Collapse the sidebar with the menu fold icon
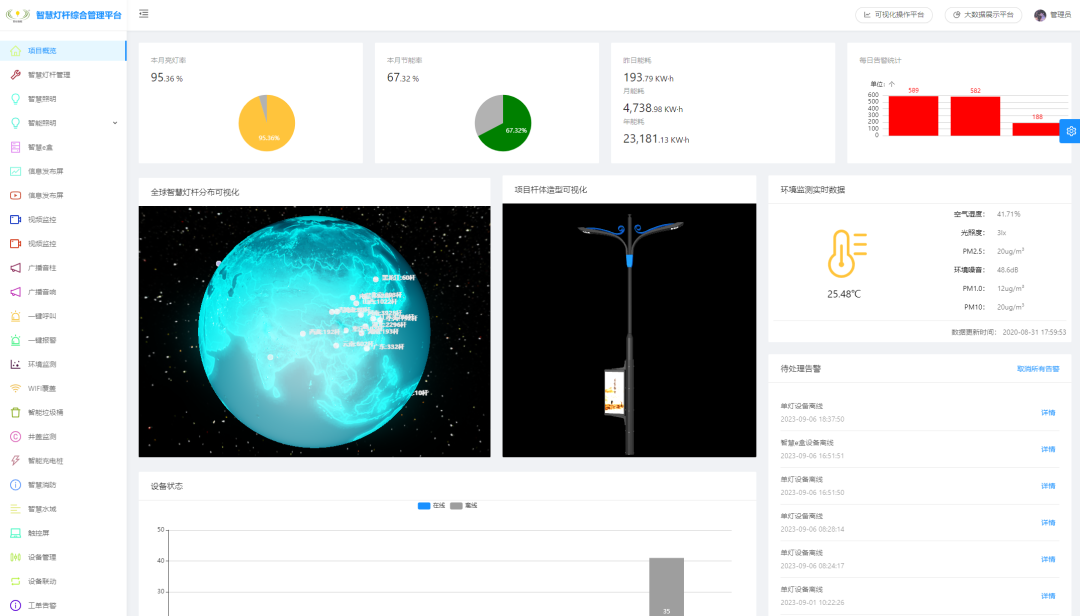The height and width of the screenshot is (616, 1080). pos(143,14)
